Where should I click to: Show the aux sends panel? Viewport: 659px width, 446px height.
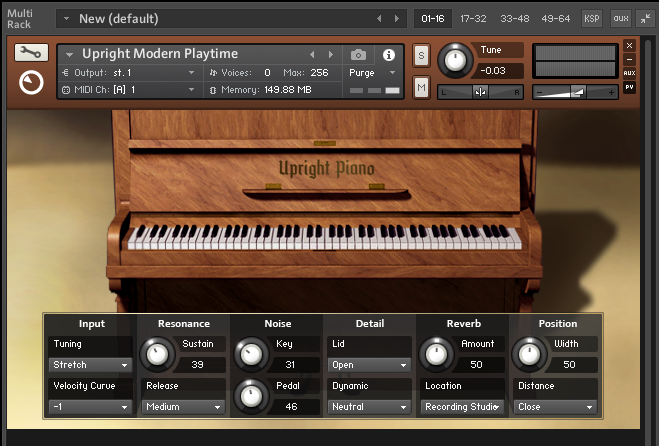tap(621, 18)
